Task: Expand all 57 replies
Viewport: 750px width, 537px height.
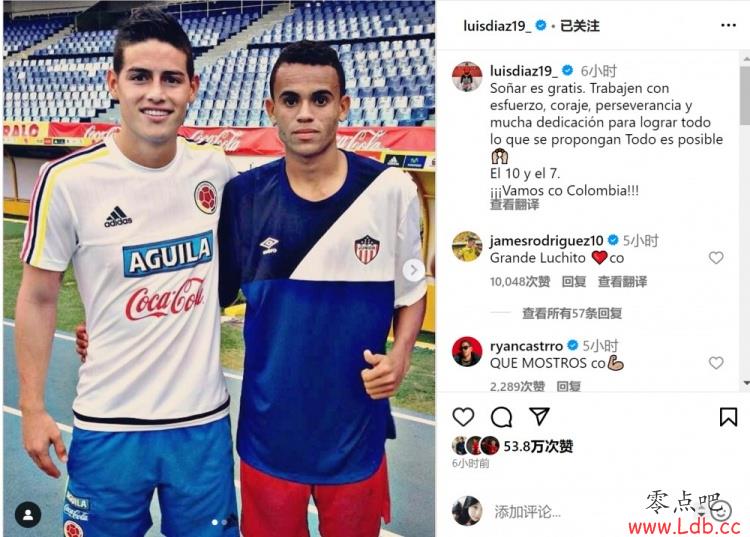Action: pyautogui.click(x=572, y=313)
